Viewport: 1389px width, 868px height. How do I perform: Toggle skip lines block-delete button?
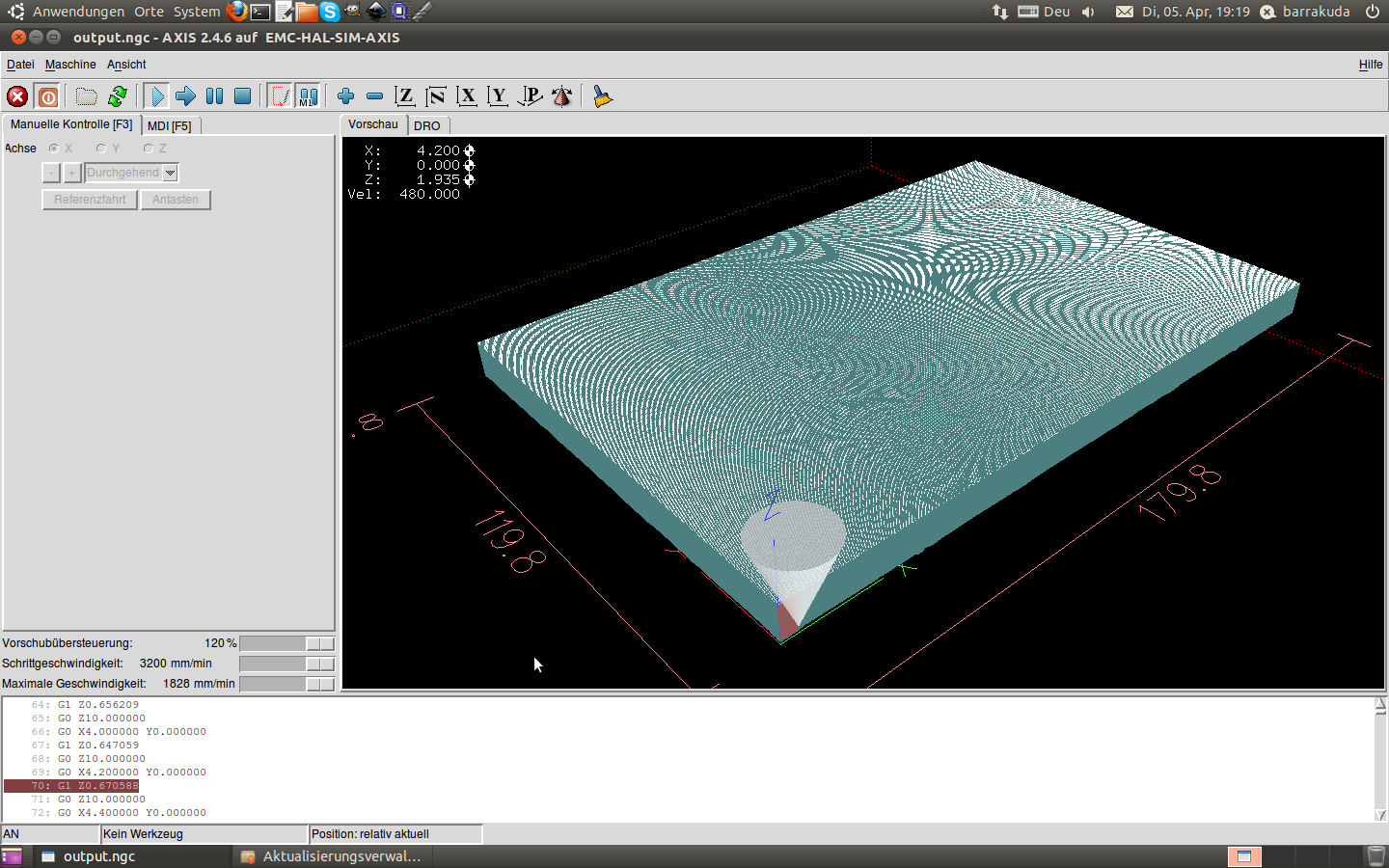point(279,96)
